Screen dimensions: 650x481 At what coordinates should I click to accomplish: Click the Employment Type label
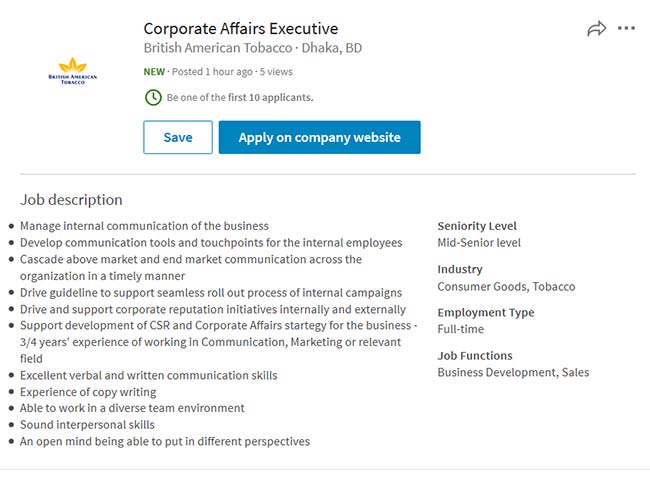(x=486, y=313)
